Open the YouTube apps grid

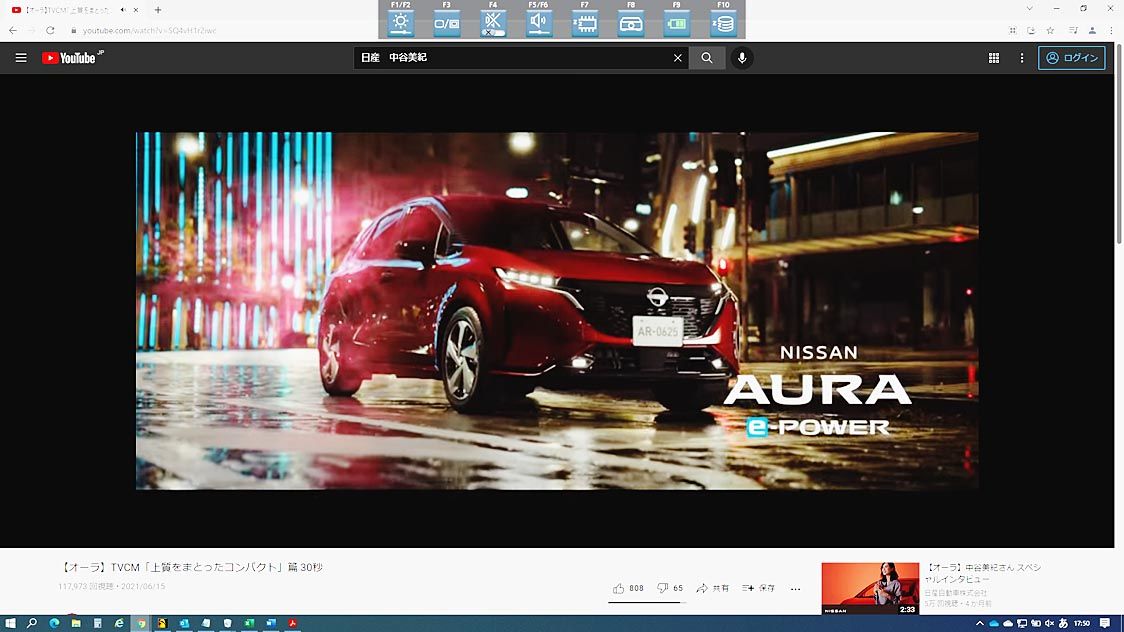[x=993, y=58]
